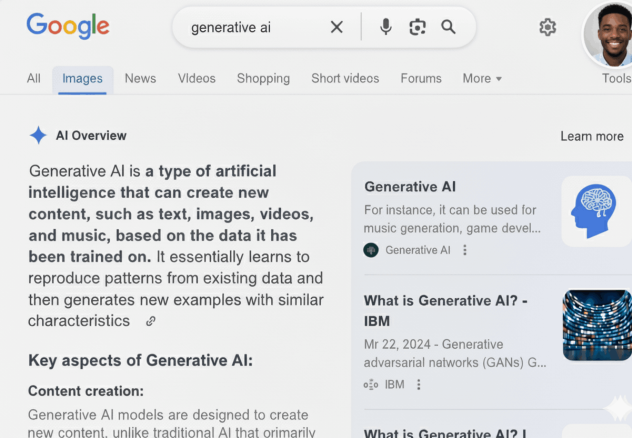The width and height of the screenshot is (632, 438).
Task: Switch to the All tab
Action: 34,78
